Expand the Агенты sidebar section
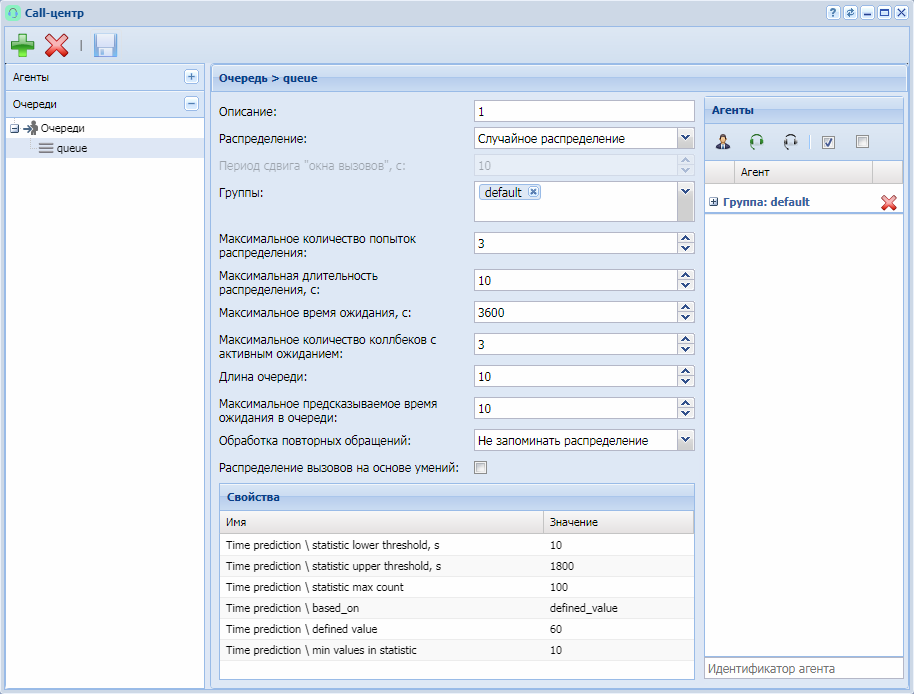 pyautogui.click(x=191, y=76)
